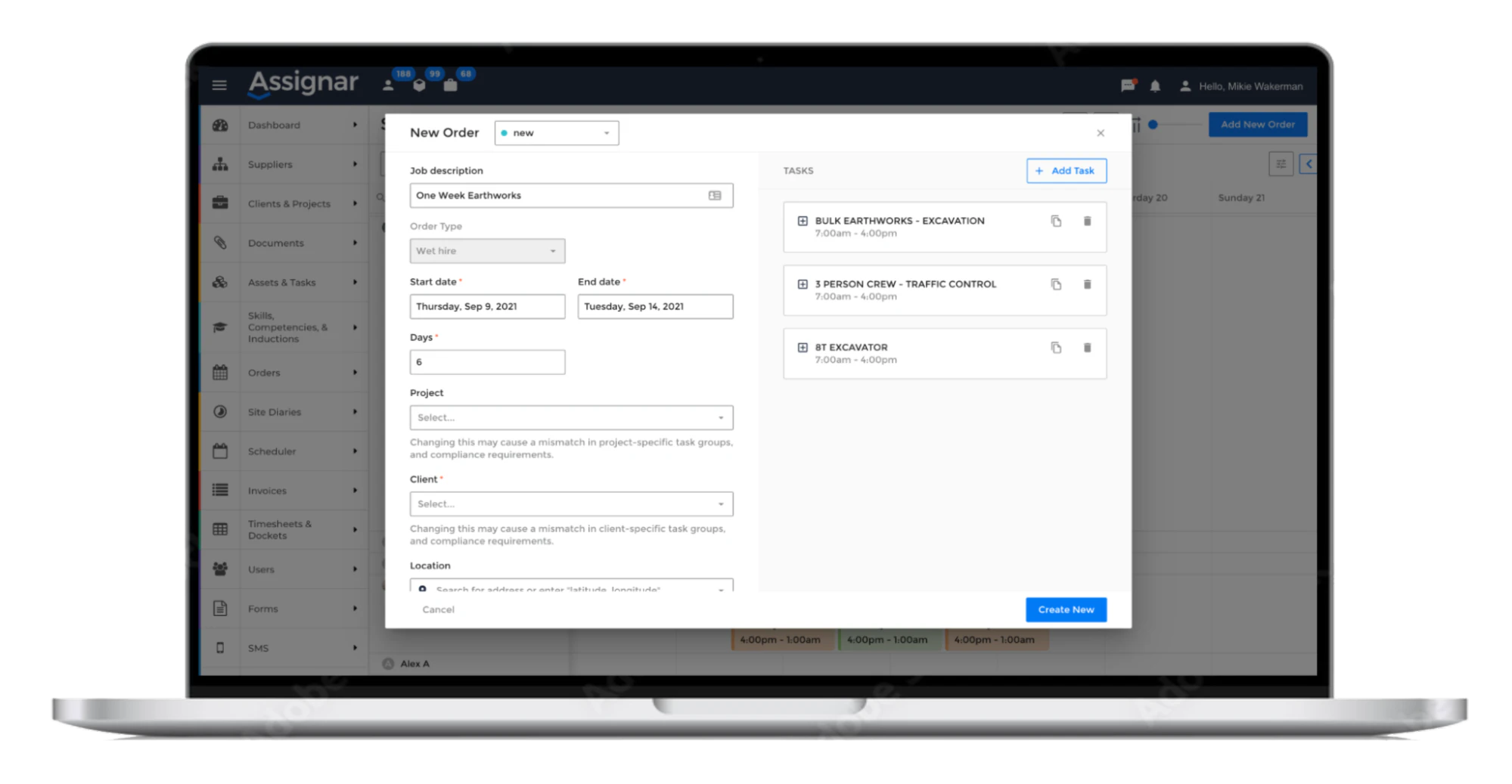The image size is (1512, 784).
Task: Click the Assets & Tasks sidebar icon
Action: point(219,282)
